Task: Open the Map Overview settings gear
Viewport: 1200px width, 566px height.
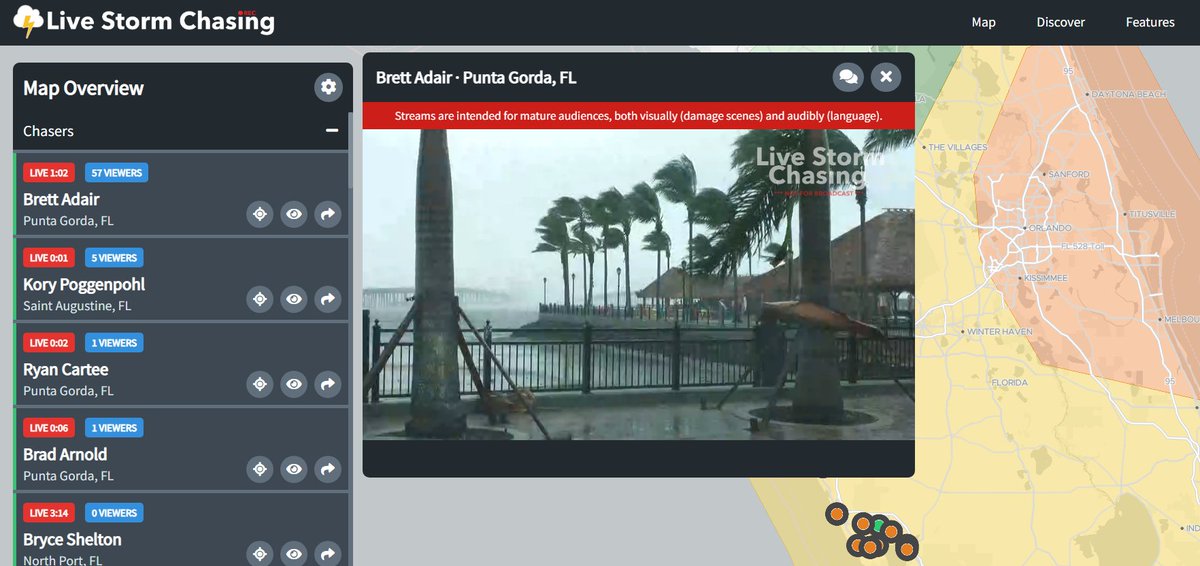Action: coord(328,87)
